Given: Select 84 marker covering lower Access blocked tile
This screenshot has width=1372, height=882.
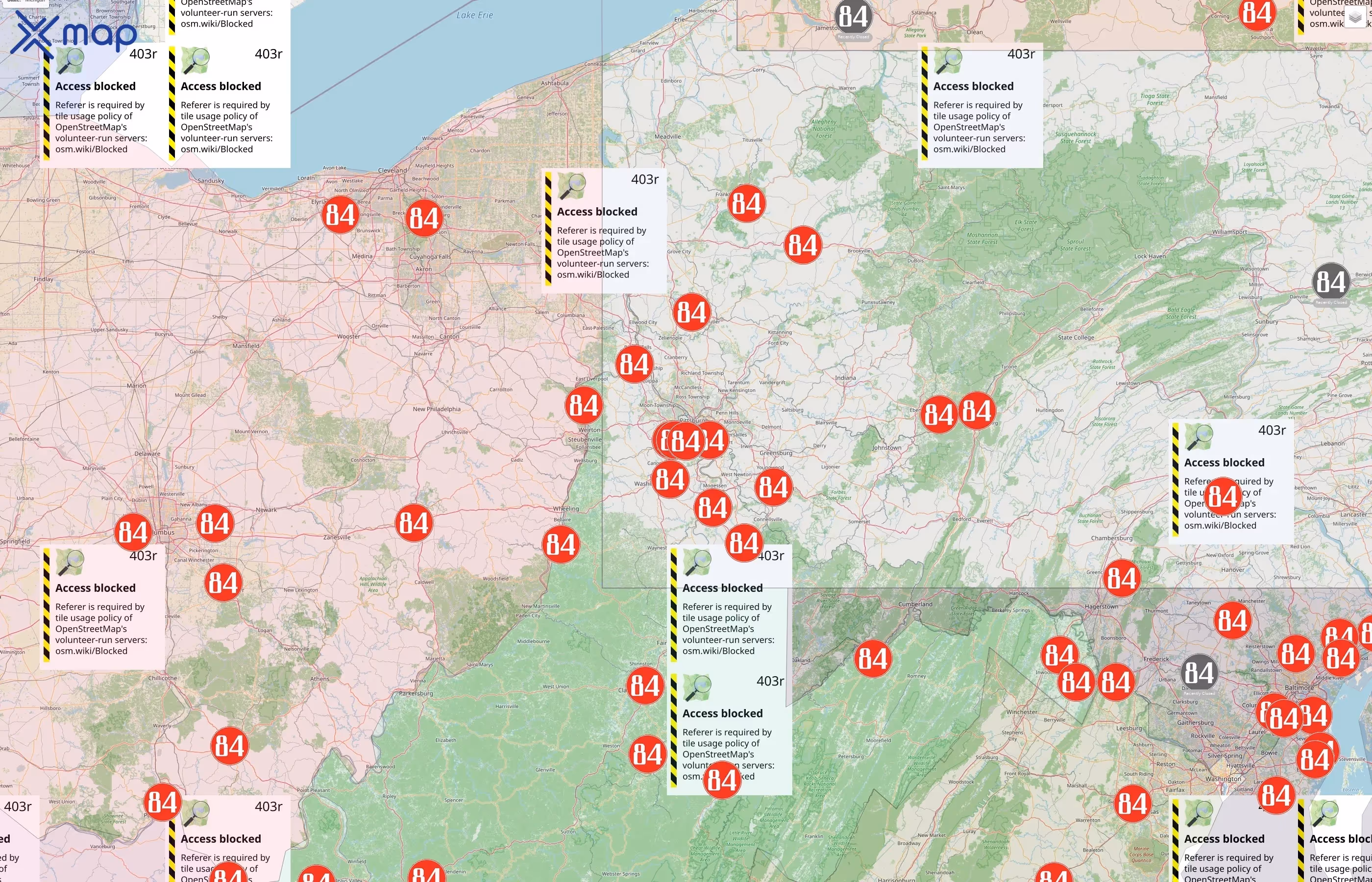Looking at the screenshot, I should pyautogui.click(x=722, y=780).
